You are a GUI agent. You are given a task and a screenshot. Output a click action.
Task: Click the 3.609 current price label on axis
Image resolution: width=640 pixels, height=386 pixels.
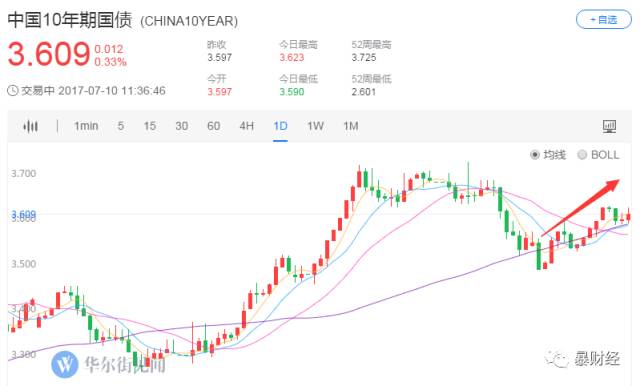point(24,214)
